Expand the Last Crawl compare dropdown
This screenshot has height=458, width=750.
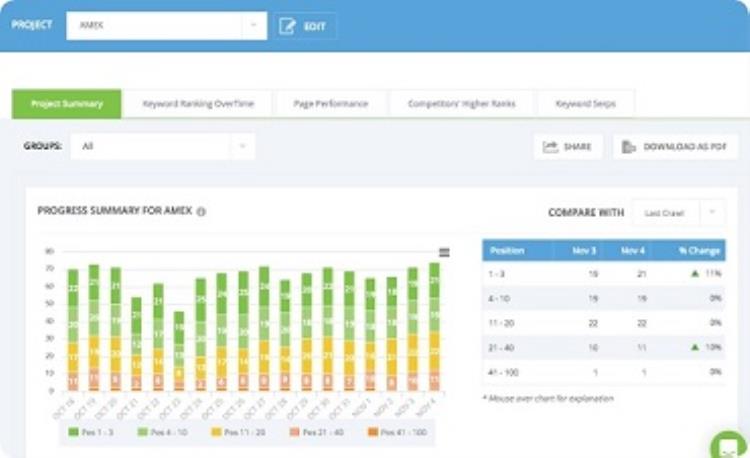pos(711,212)
